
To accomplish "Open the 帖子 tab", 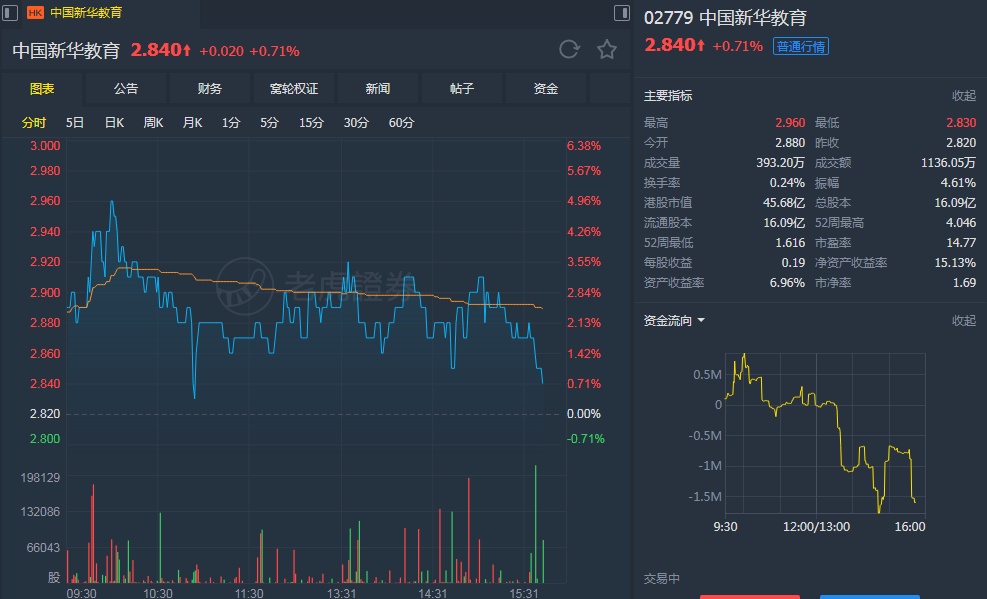I will (x=461, y=89).
